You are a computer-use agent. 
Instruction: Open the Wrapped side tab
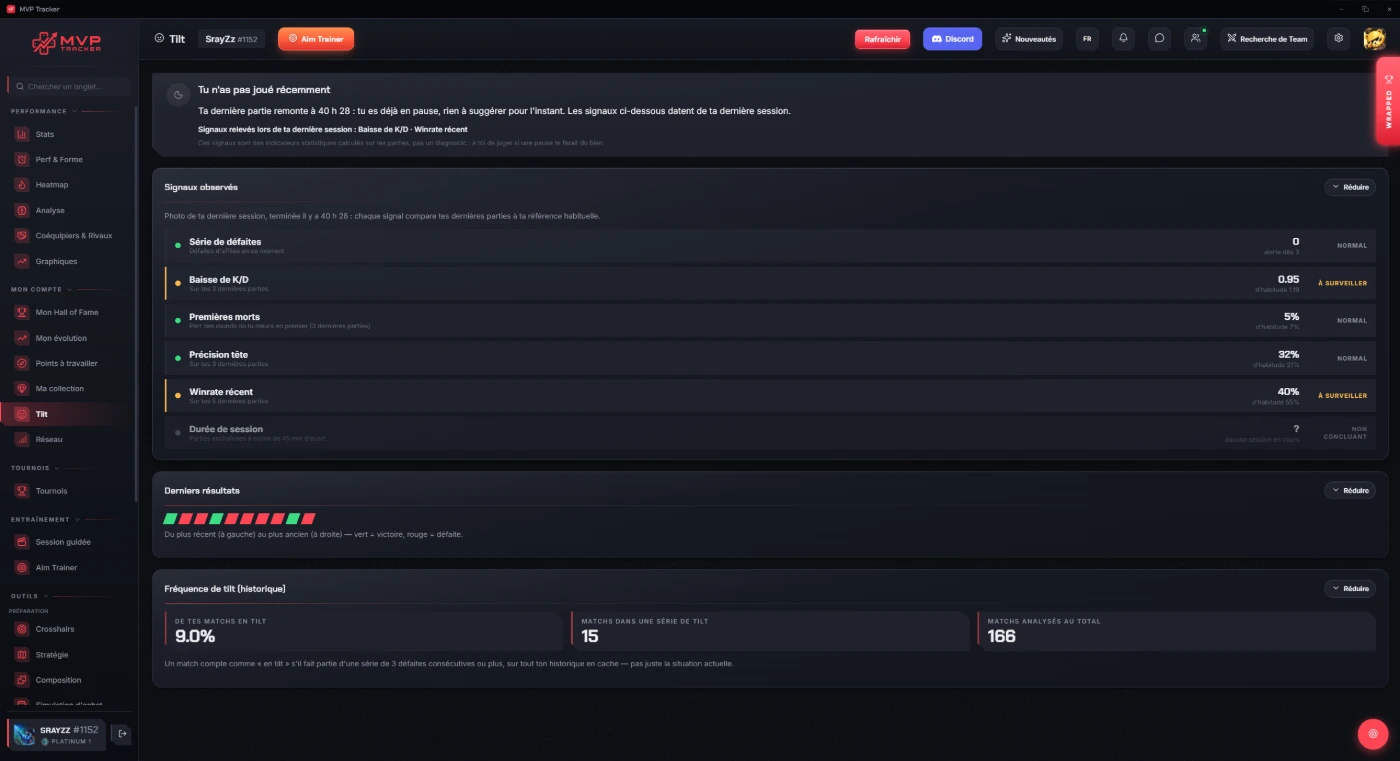point(1388,100)
